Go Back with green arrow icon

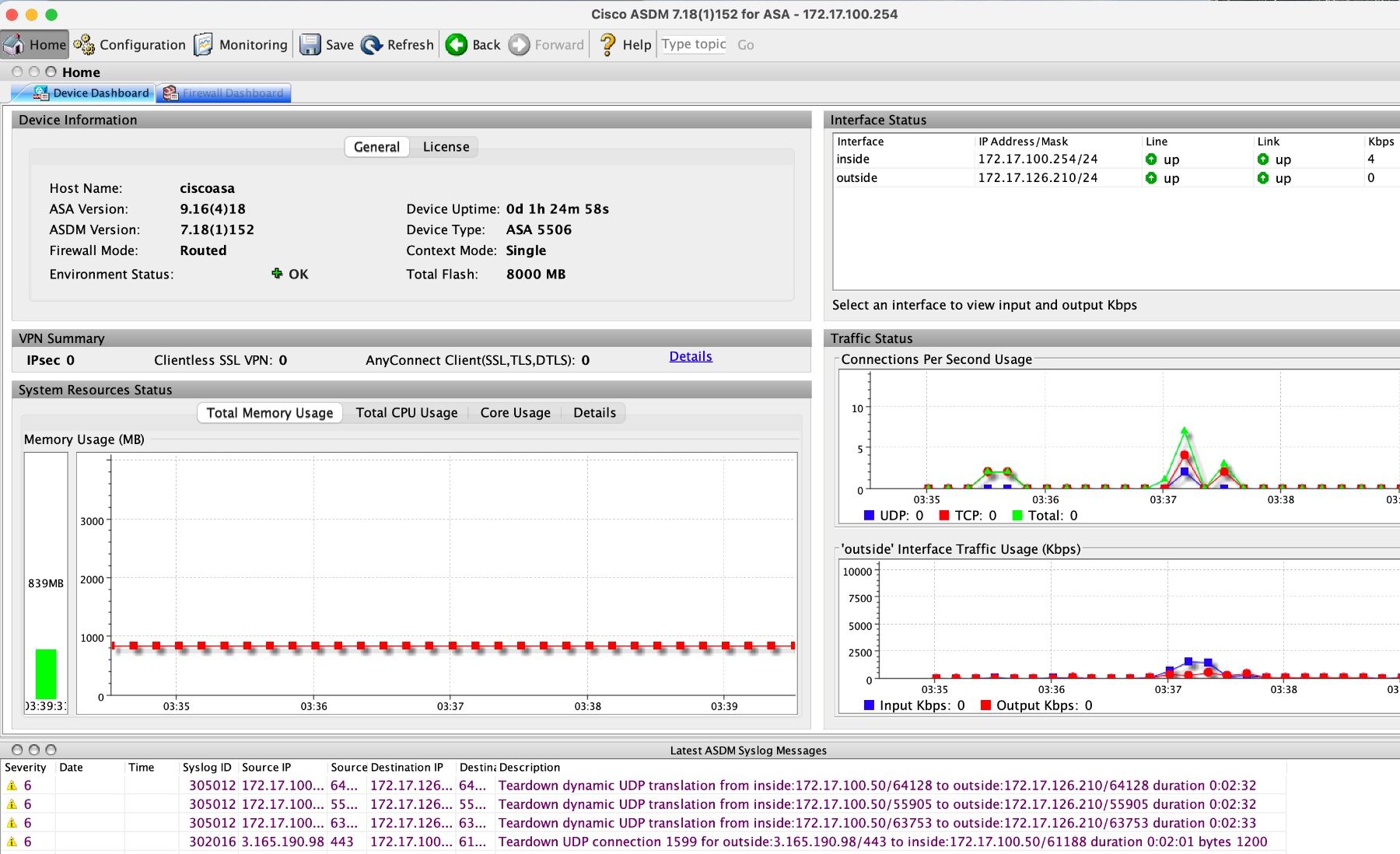(x=457, y=45)
